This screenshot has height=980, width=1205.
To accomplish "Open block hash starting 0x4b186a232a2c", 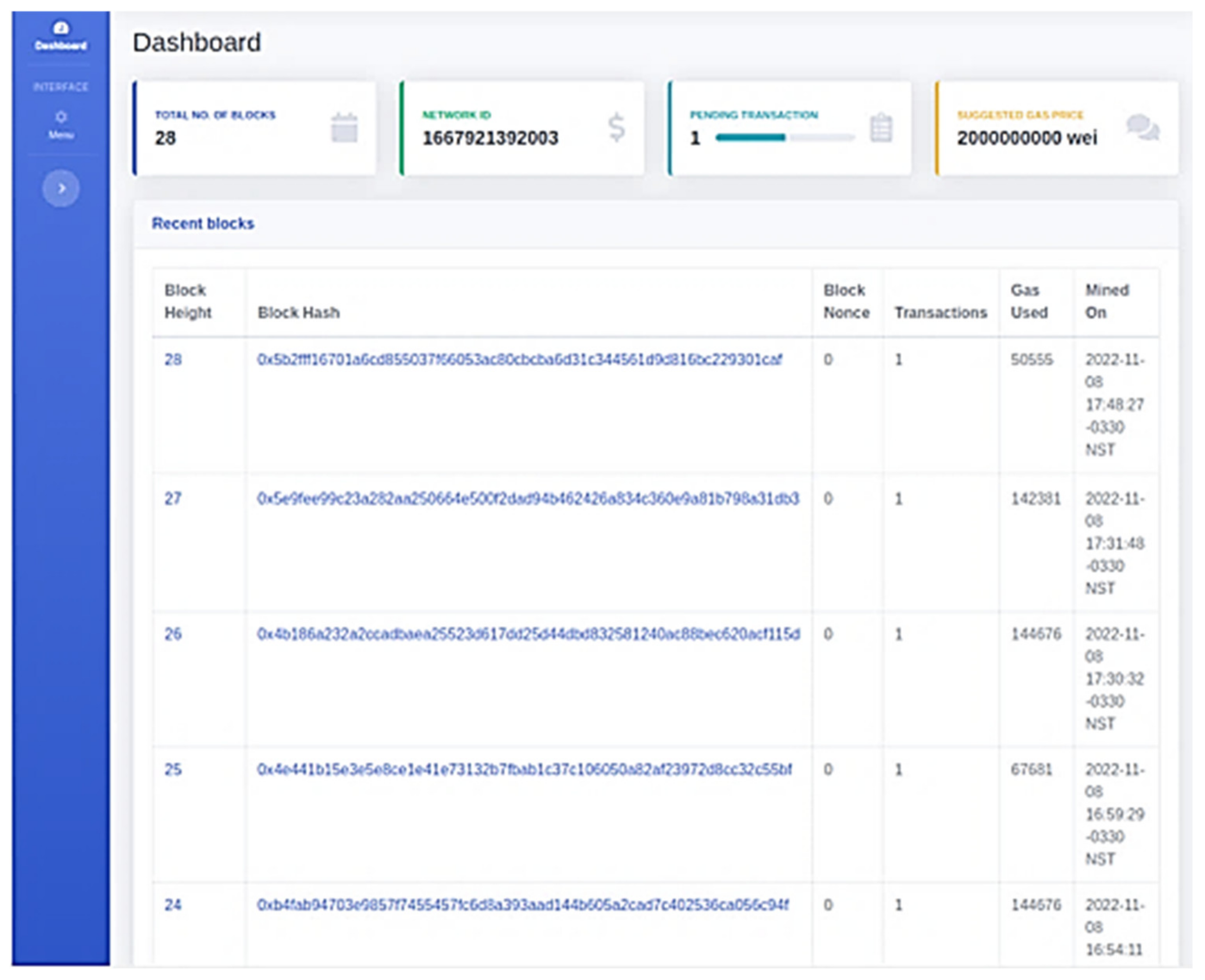I will 528,634.
